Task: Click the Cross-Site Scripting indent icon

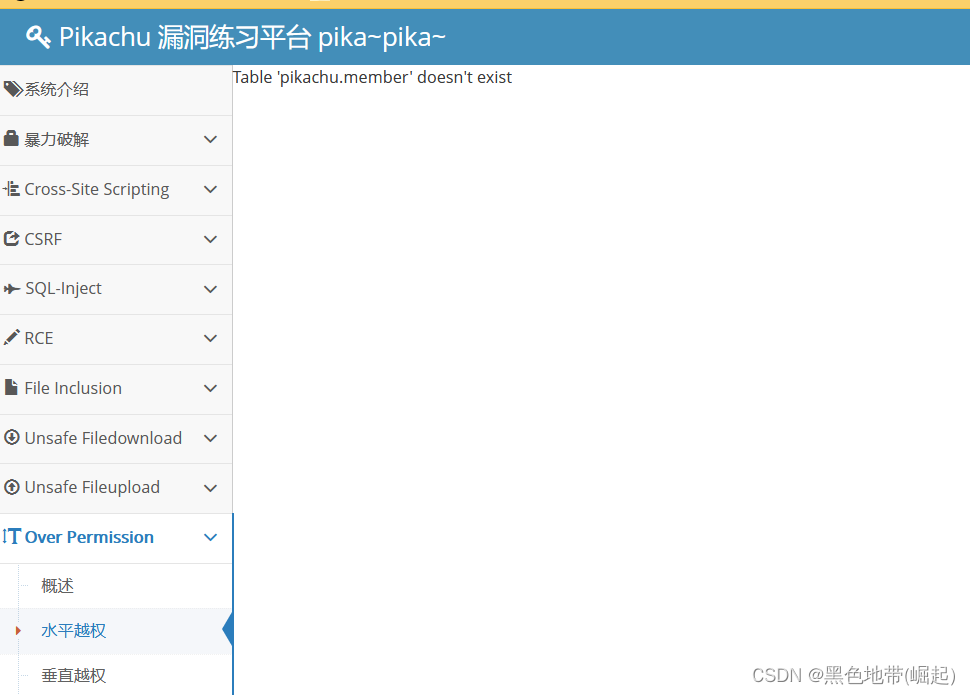Action: coord(11,188)
